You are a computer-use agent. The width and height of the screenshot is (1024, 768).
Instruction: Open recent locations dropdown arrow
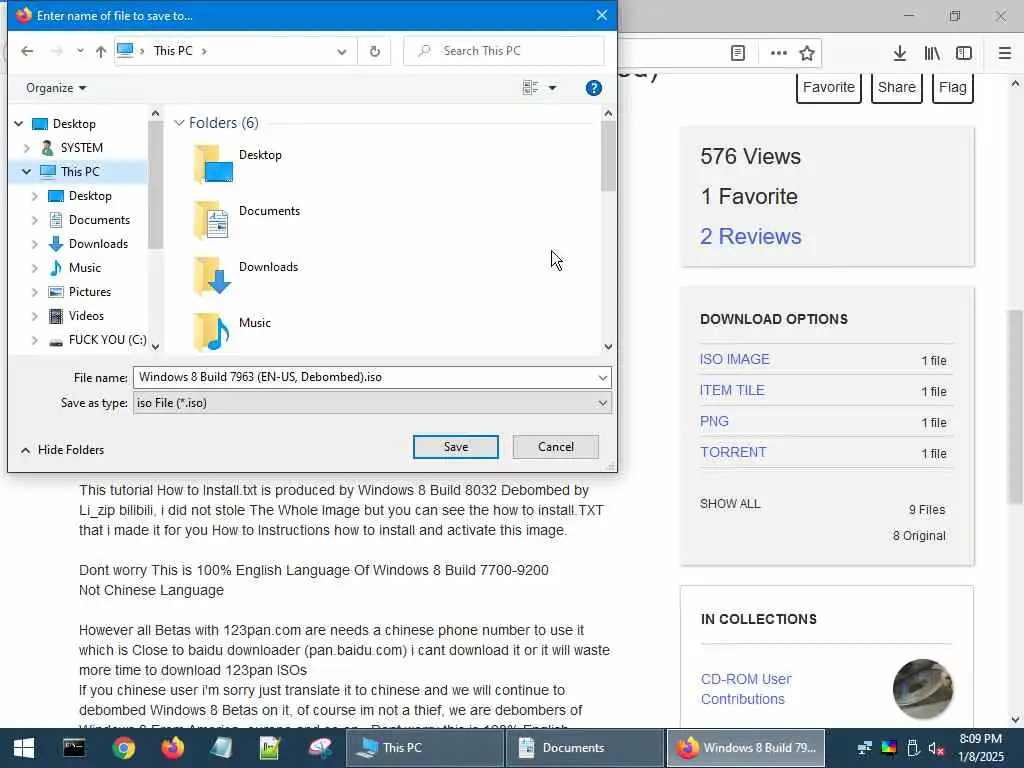click(x=80, y=51)
